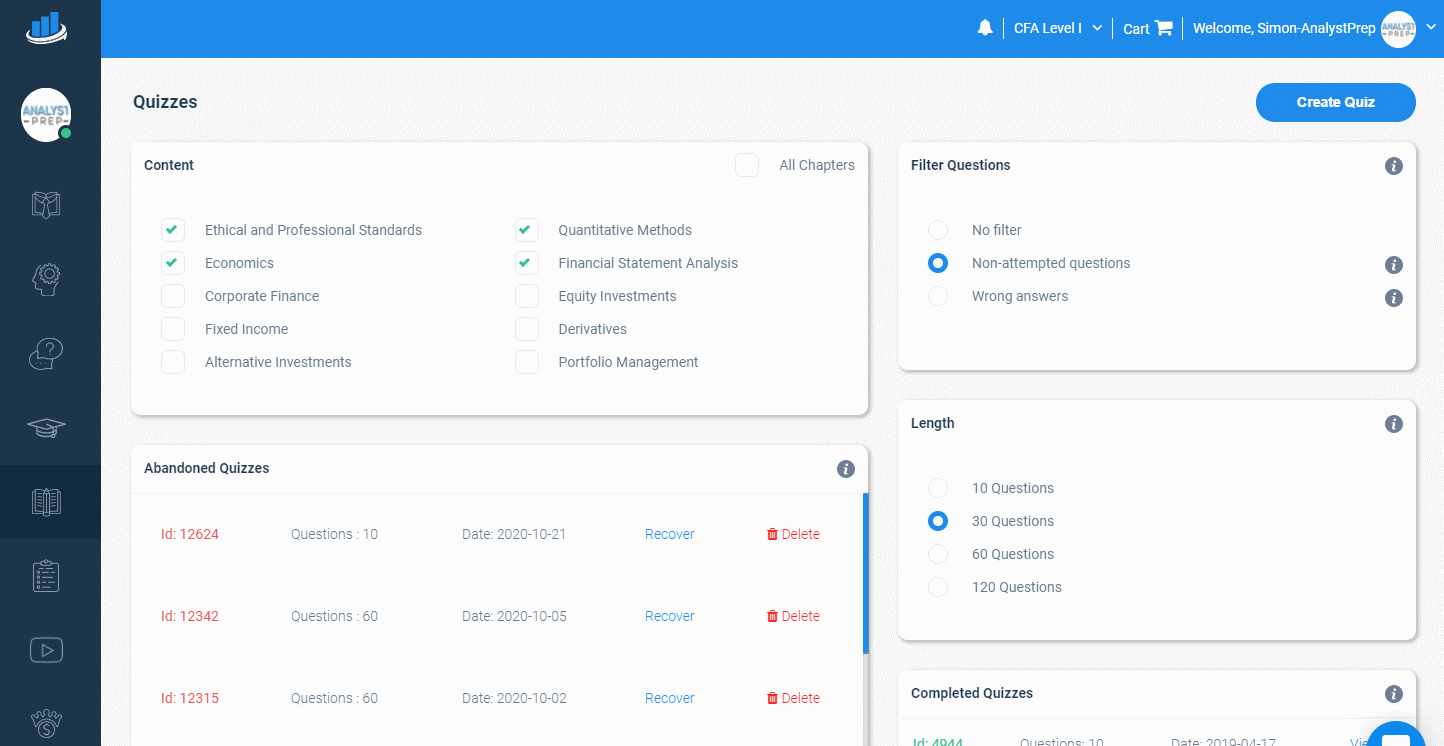
Task: Uncheck the Economics chapter checkbox
Action: click(172, 263)
